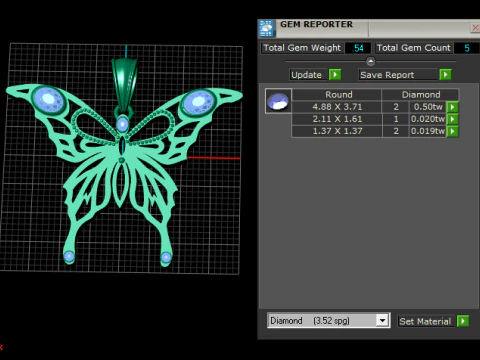
Task: Click quantity 1 in the 2.11 X 1.61 row
Action: pyautogui.click(x=396, y=119)
